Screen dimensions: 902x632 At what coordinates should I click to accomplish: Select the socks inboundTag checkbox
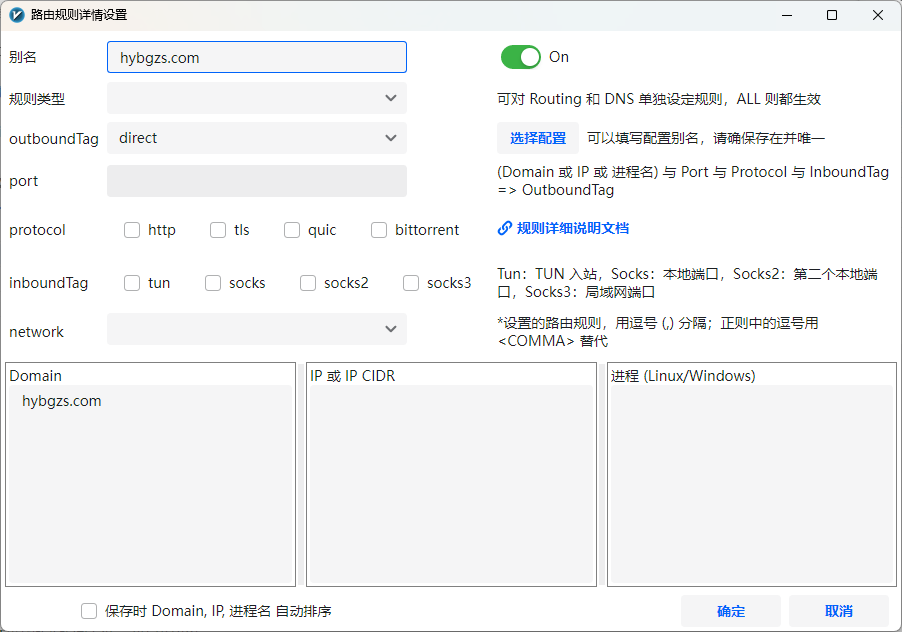click(213, 283)
